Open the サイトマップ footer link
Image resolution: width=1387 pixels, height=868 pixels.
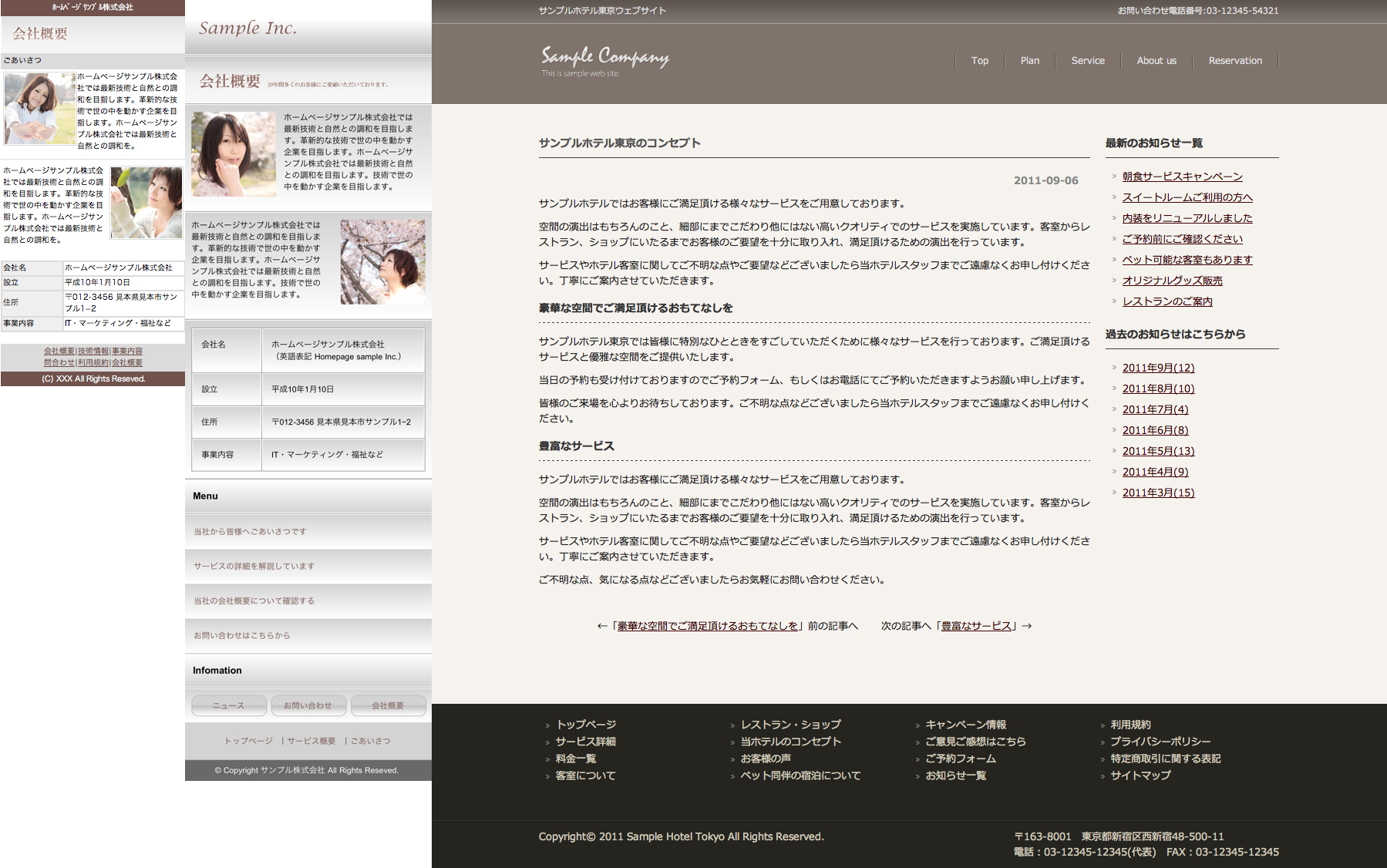pyautogui.click(x=1140, y=775)
